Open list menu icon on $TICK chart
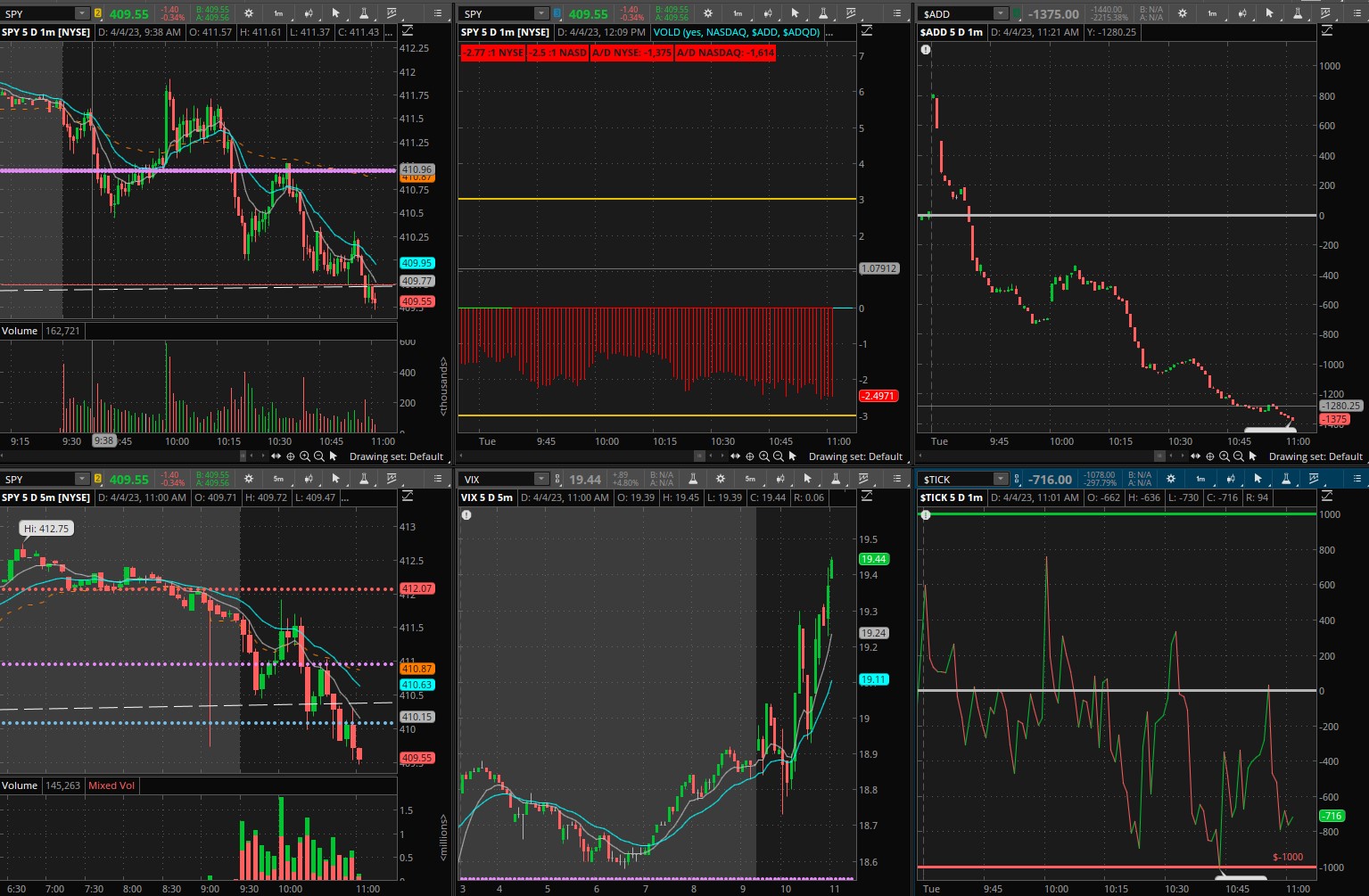 click(x=1357, y=479)
